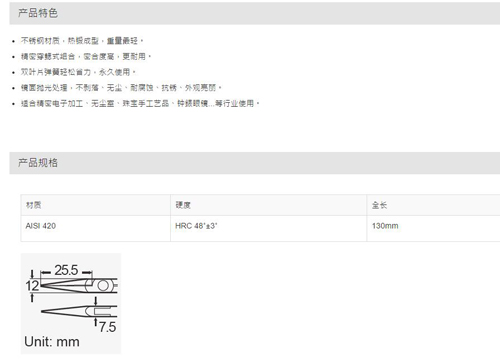Click the Unit: mm caption

coord(52,342)
